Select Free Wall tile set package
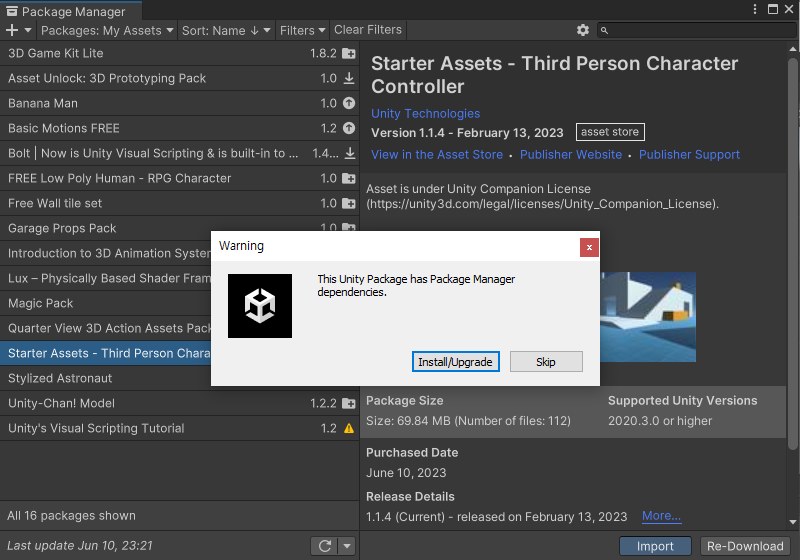 coord(179,203)
